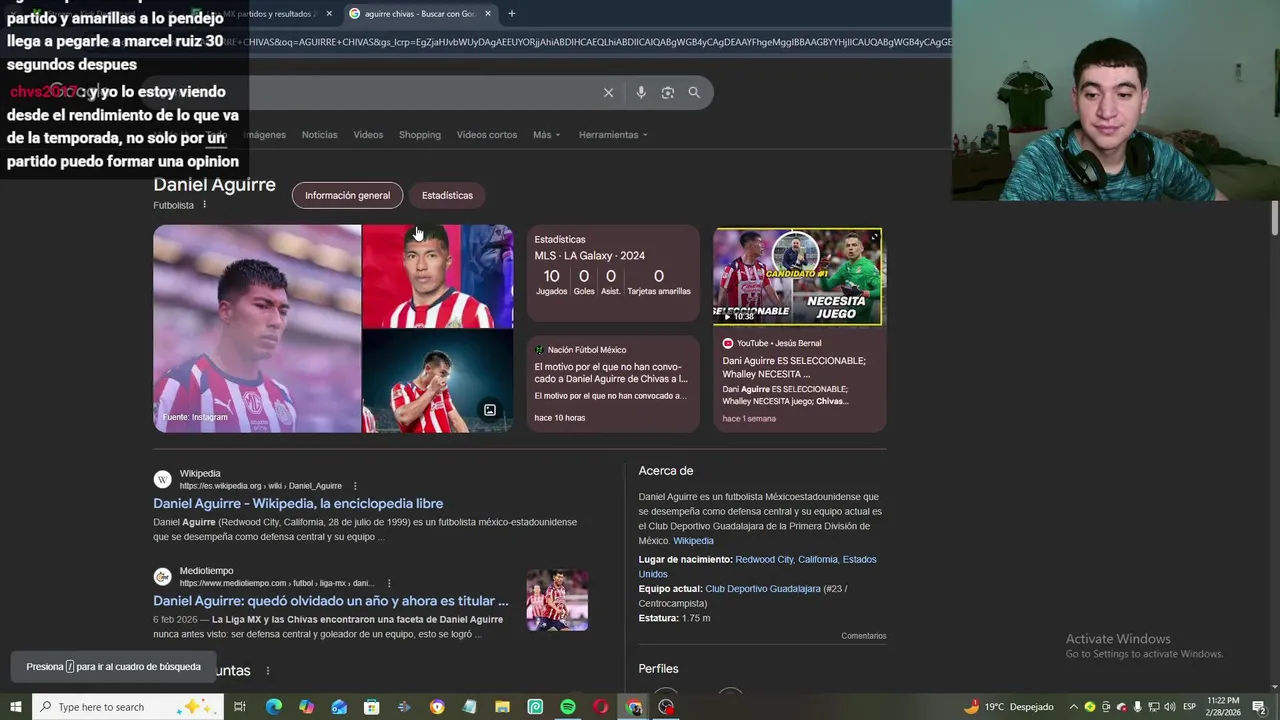Screen dimensions: 1280x720
Task: Open volume control in system tray
Action: coord(1170,707)
